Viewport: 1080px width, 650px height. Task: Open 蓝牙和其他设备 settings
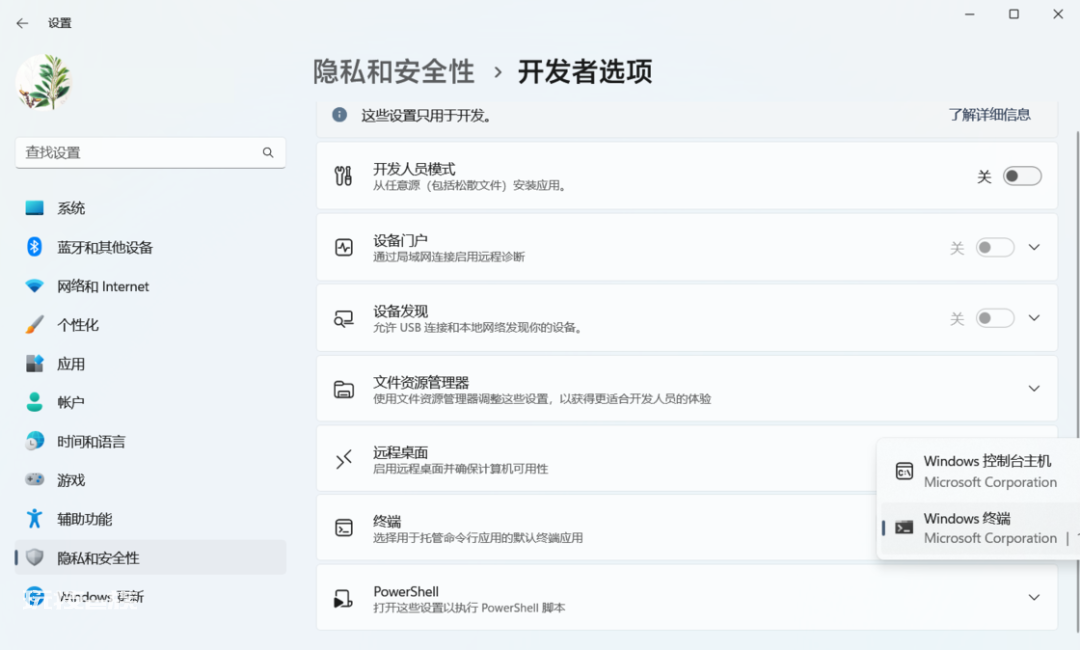coord(150,247)
